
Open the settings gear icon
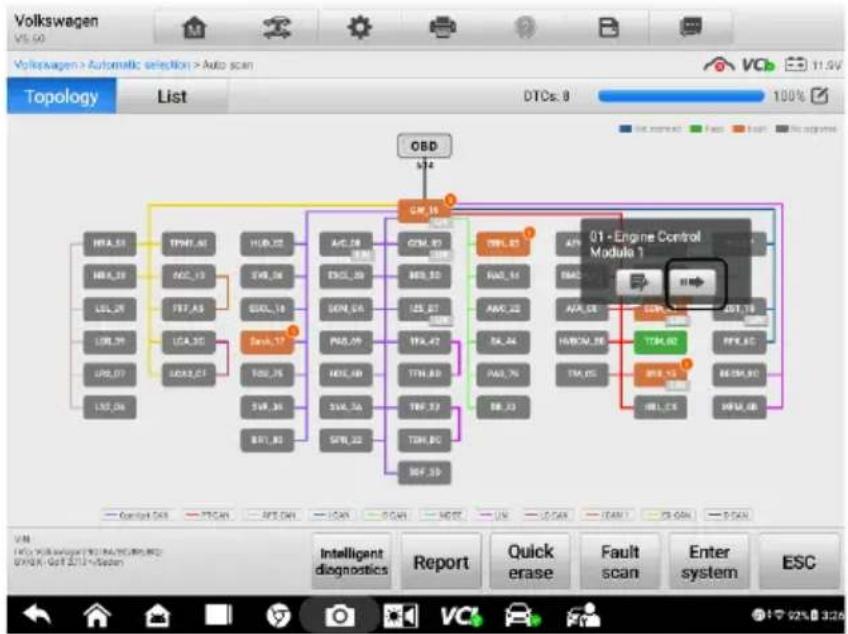pyautogui.click(x=360, y=27)
